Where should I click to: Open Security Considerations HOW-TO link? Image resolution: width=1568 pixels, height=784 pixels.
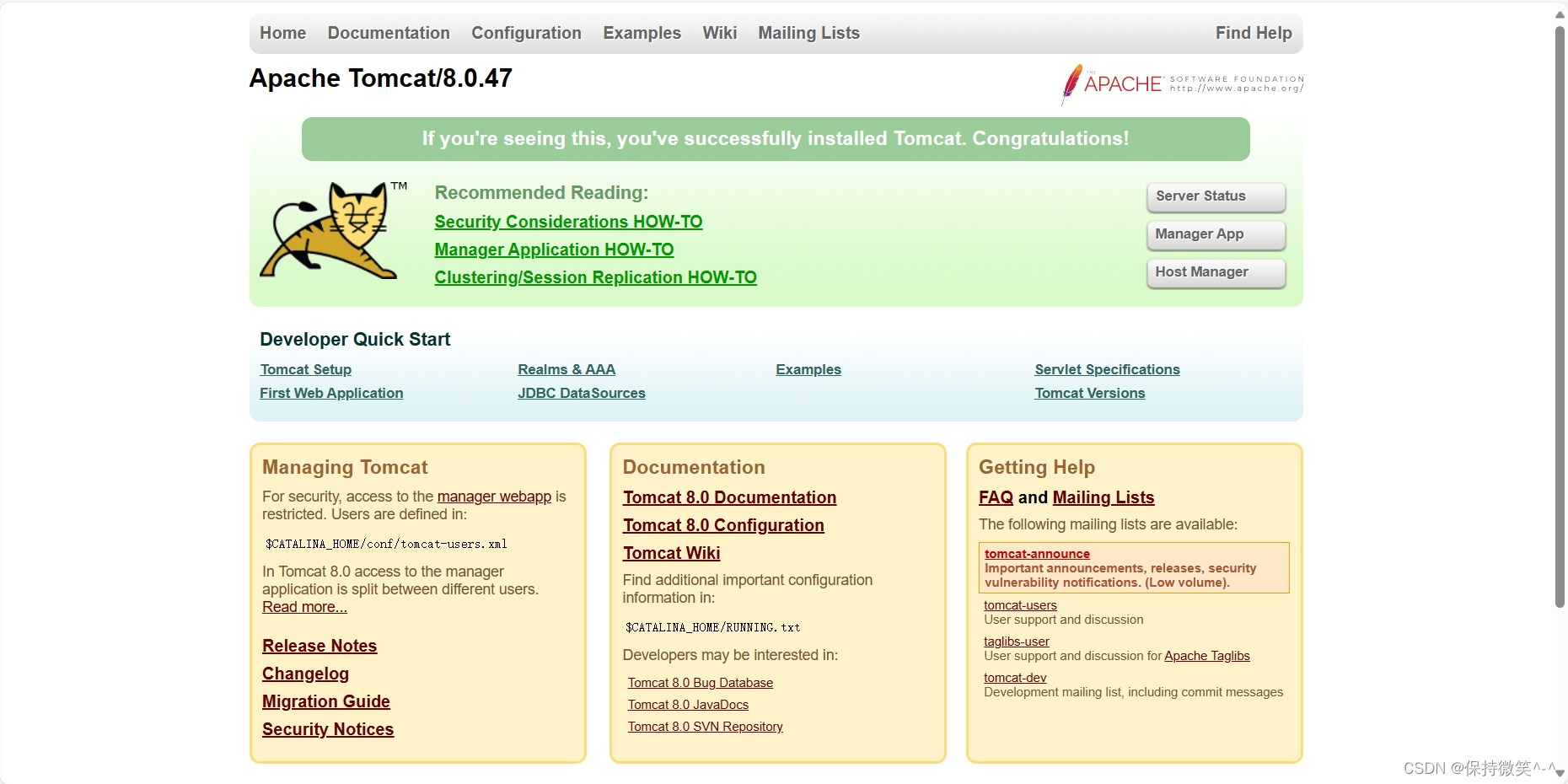tap(568, 222)
